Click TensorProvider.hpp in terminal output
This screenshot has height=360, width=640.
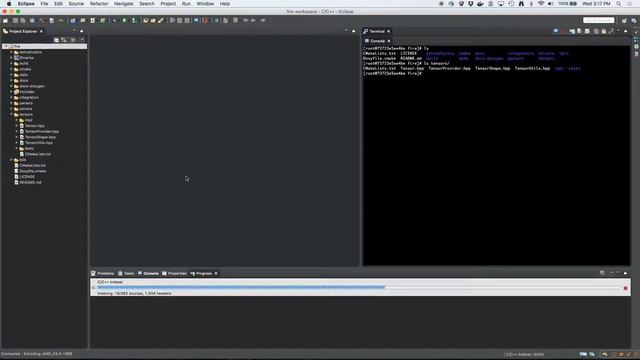pos(449,69)
